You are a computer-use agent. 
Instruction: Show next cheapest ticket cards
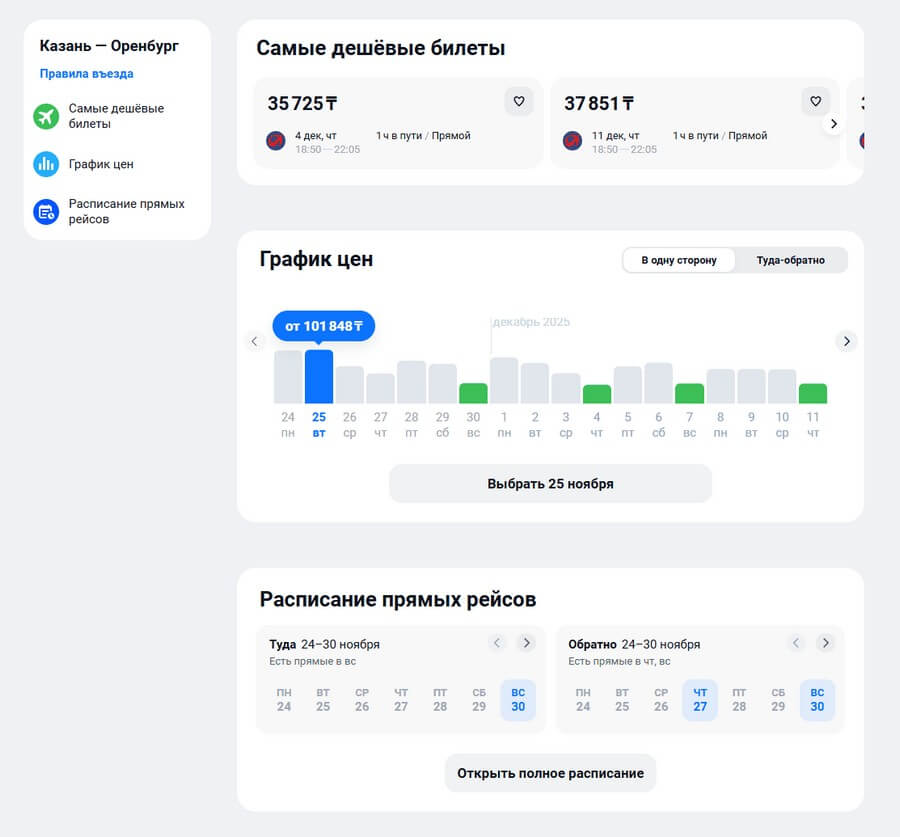tap(833, 124)
